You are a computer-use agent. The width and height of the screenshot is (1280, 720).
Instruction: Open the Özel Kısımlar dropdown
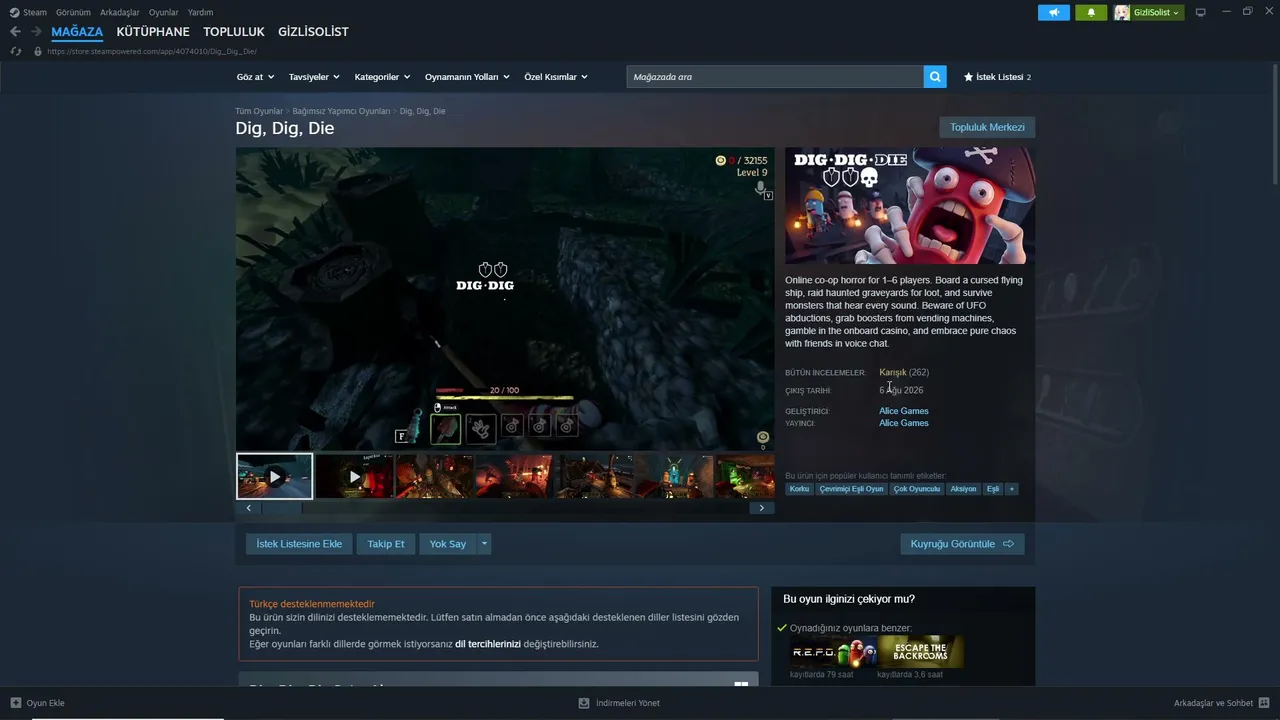(556, 77)
